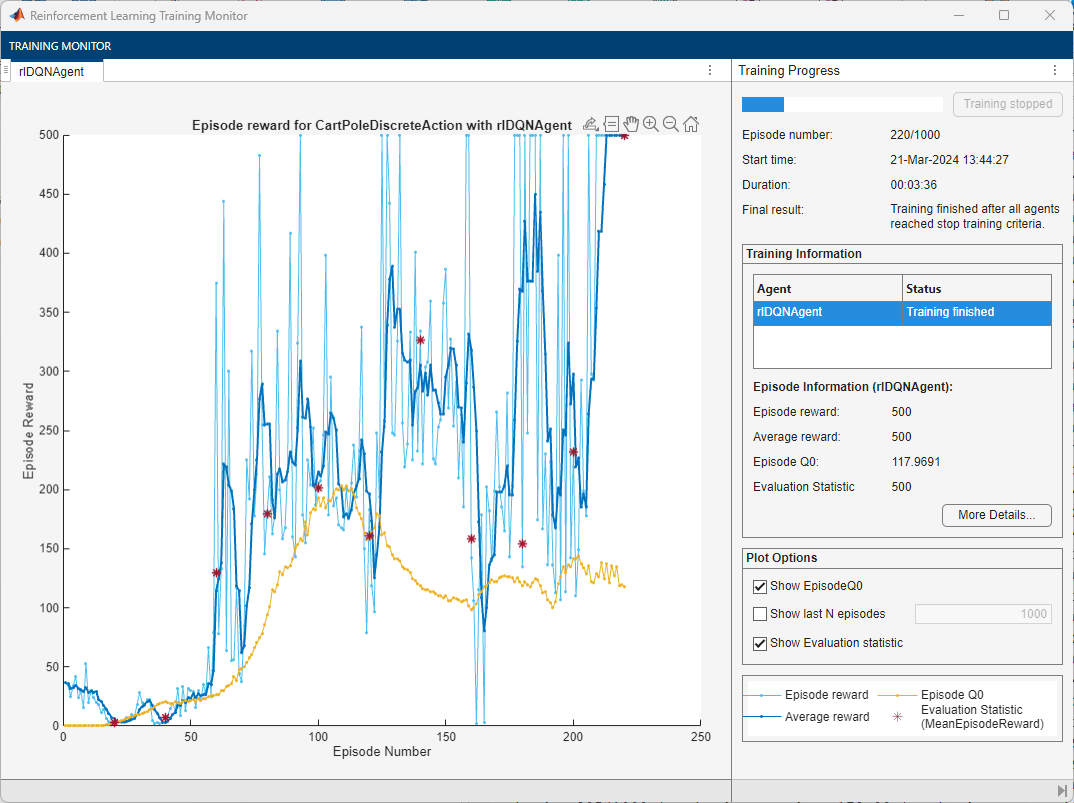1074x803 pixels.
Task: Activate the zoom in magnifier
Action: (651, 124)
